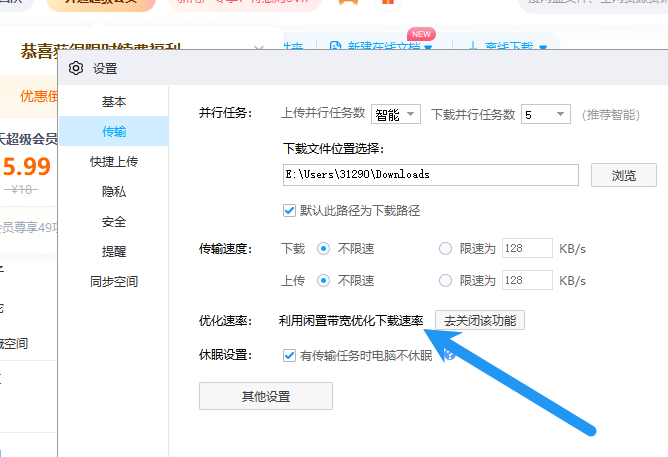Toggle 有传输任务时电脑不休眠 checkbox
Viewport: 668px width, 457px height.
tap(290, 355)
